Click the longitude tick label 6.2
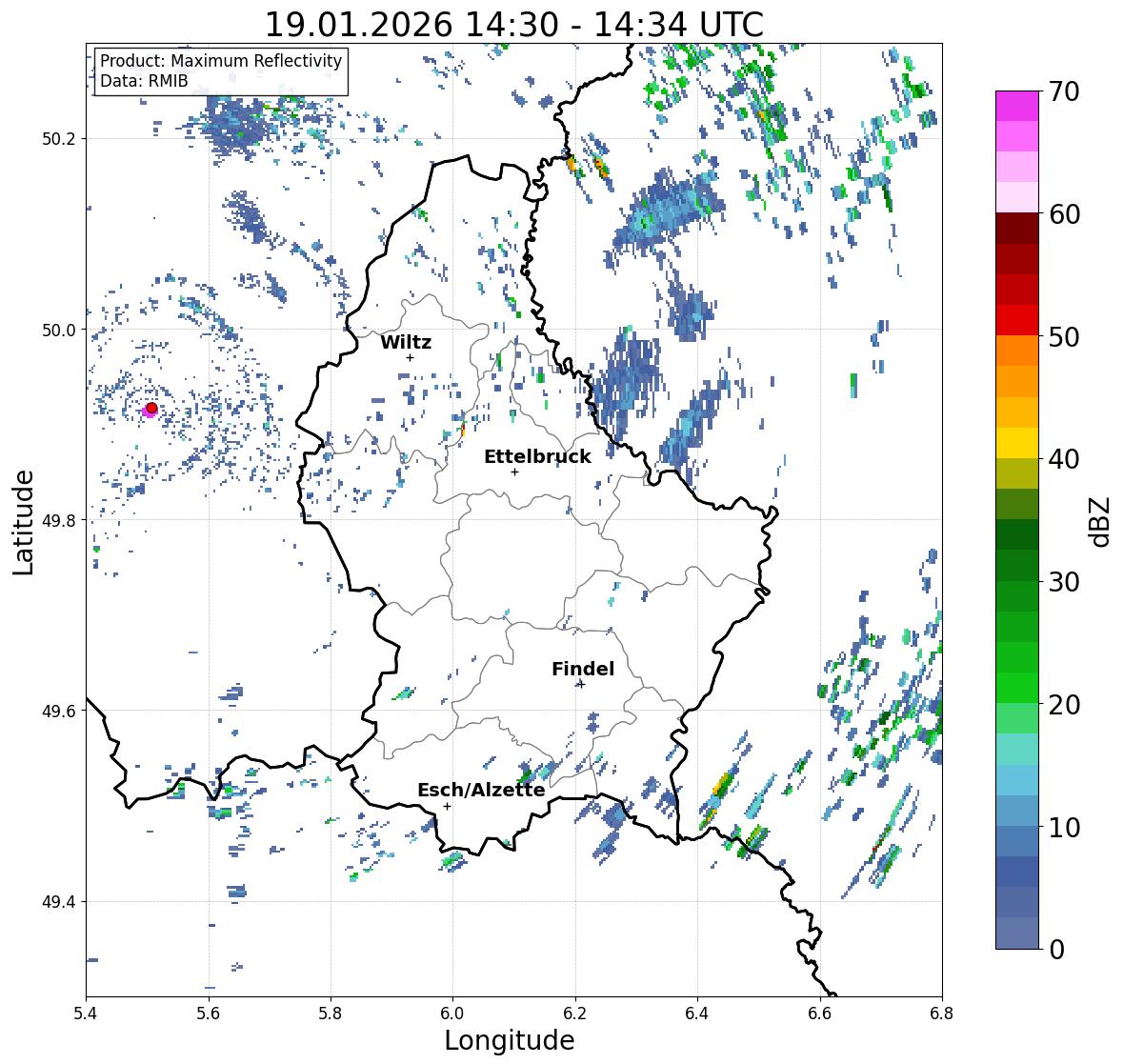1123x1064 pixels. (575, 1013)
